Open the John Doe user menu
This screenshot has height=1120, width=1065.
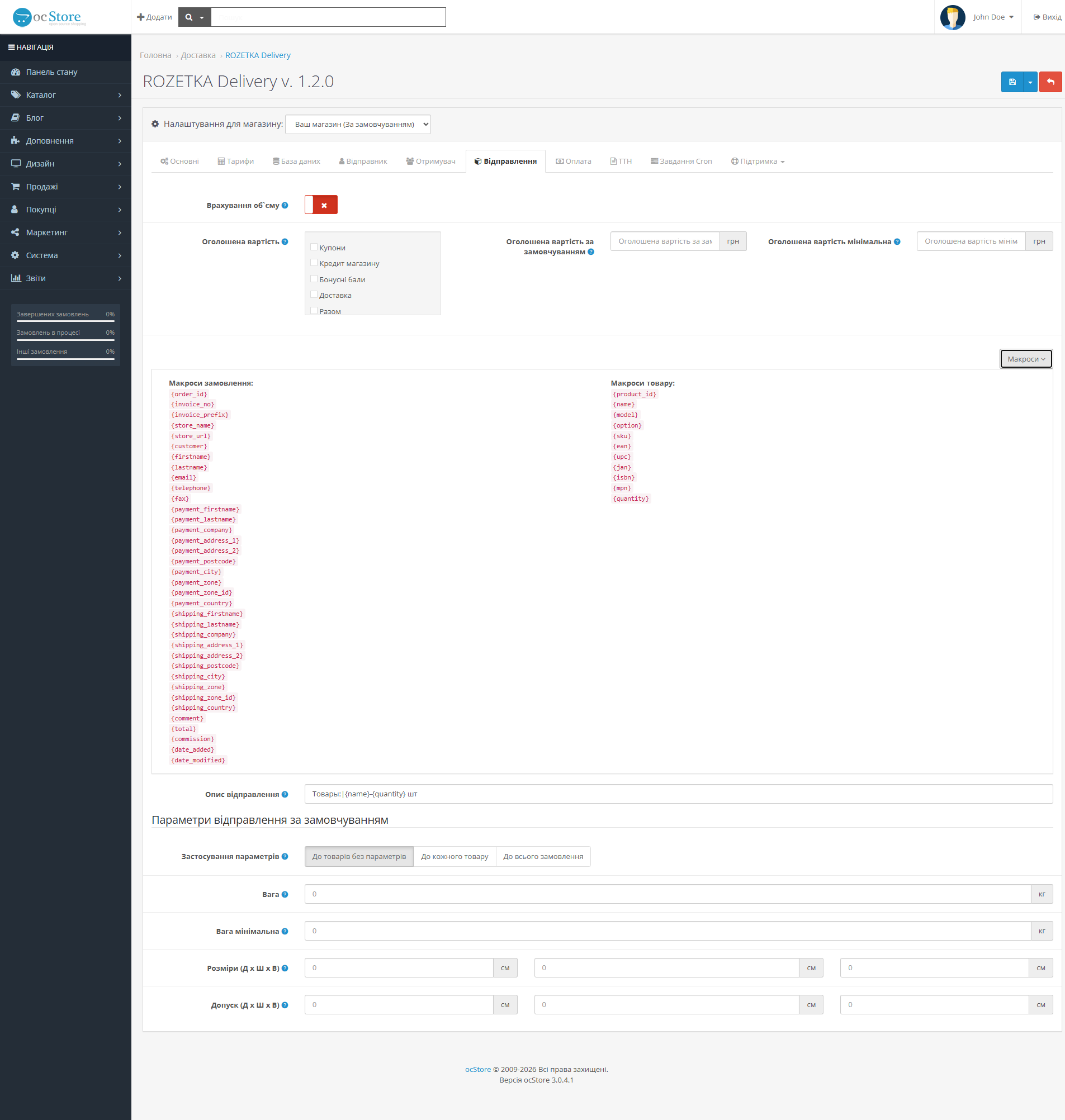(993, 17)
